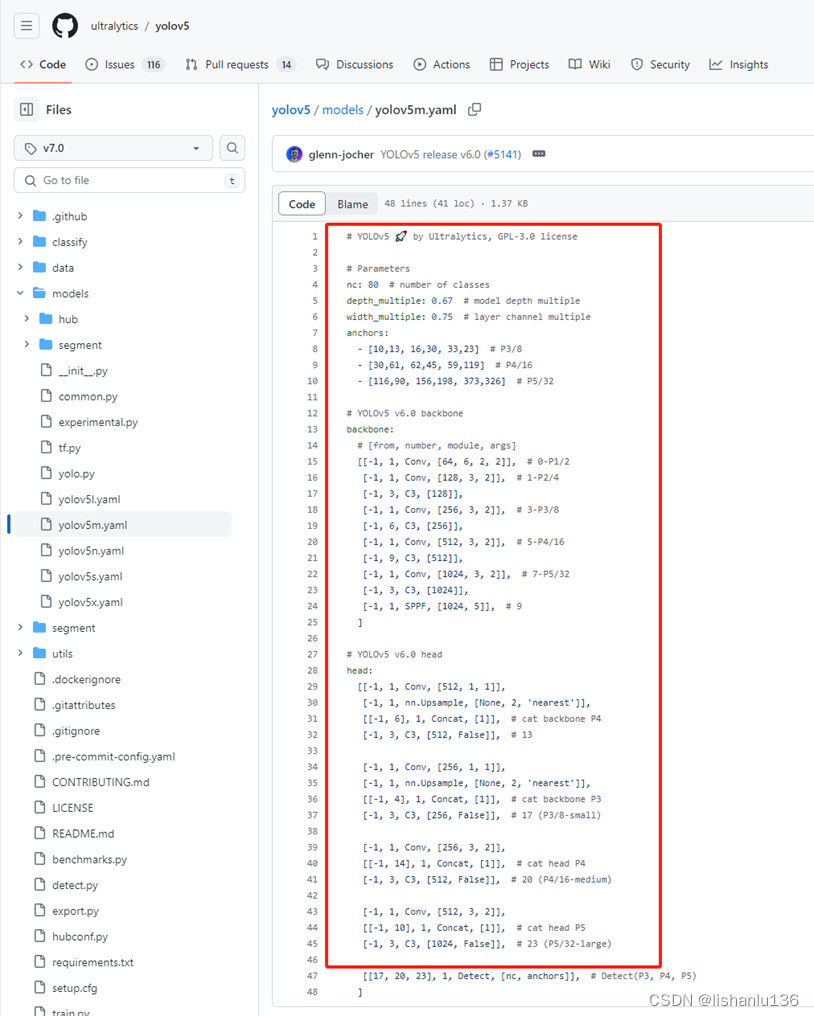Screen dimensions: 814x1016
Task: Open the hamburger navigation menu
Action: (27, 26)
